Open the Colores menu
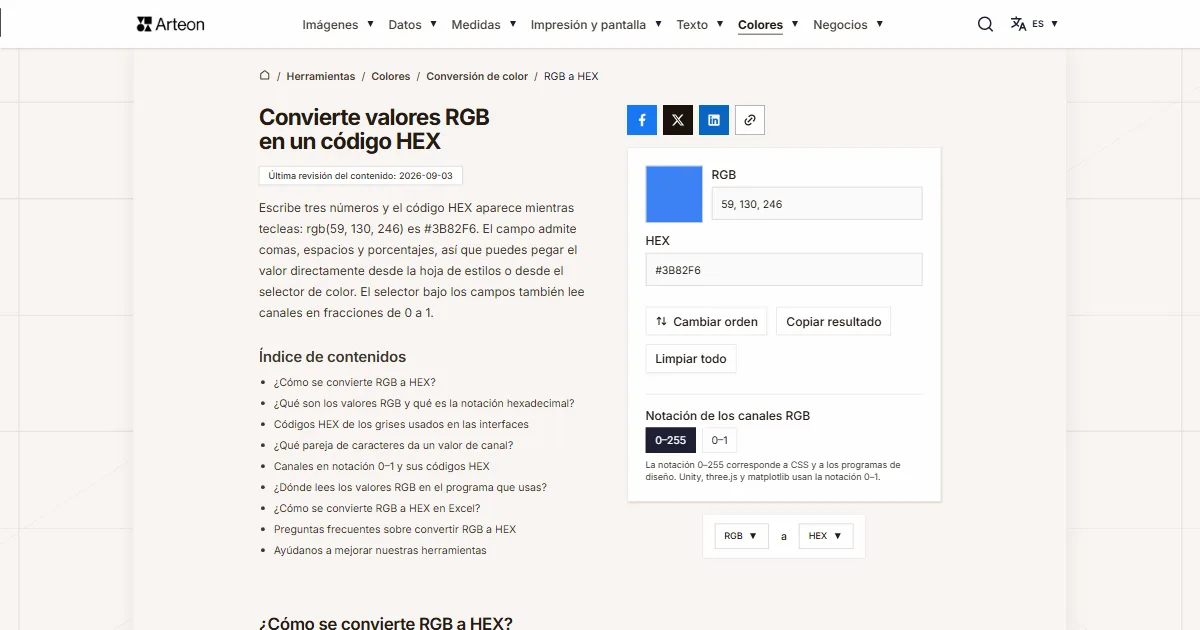1200x630 pixels. [x=768, y=24]
